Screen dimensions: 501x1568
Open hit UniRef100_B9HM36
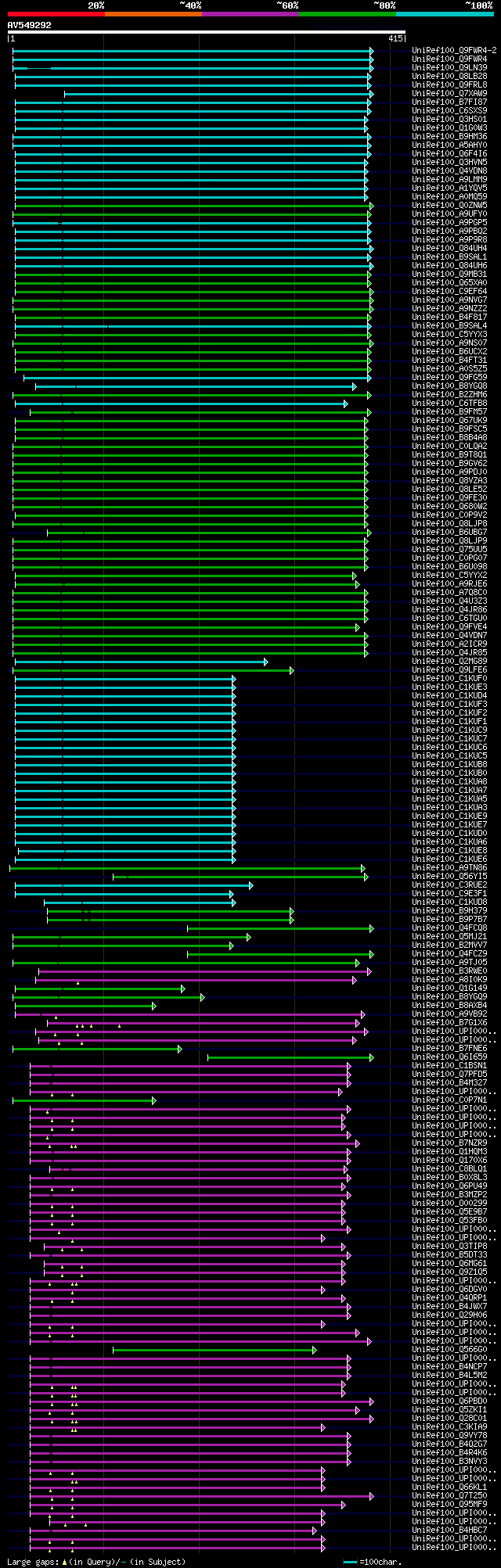[x=450, y=136]
